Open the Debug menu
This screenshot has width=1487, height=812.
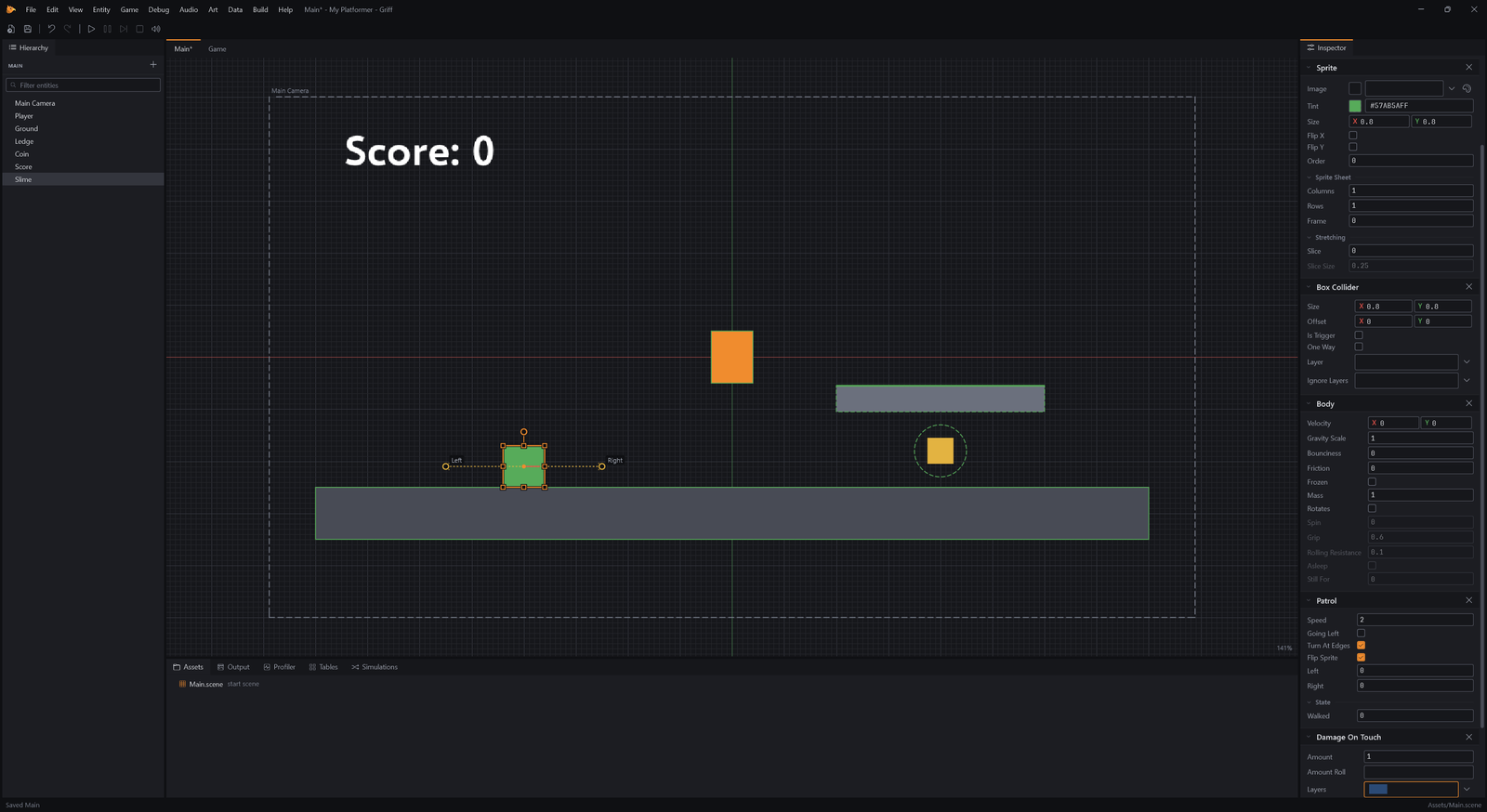point(159,9)
